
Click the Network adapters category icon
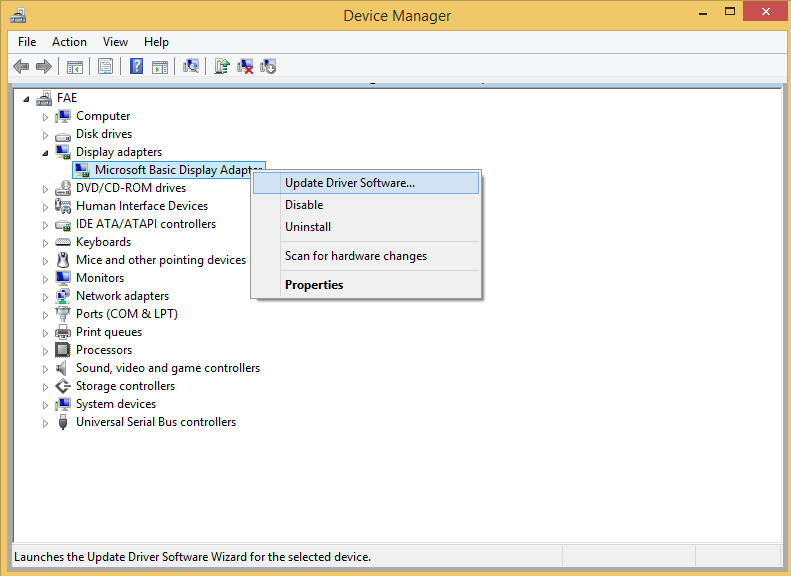click(x=63, y=296)
